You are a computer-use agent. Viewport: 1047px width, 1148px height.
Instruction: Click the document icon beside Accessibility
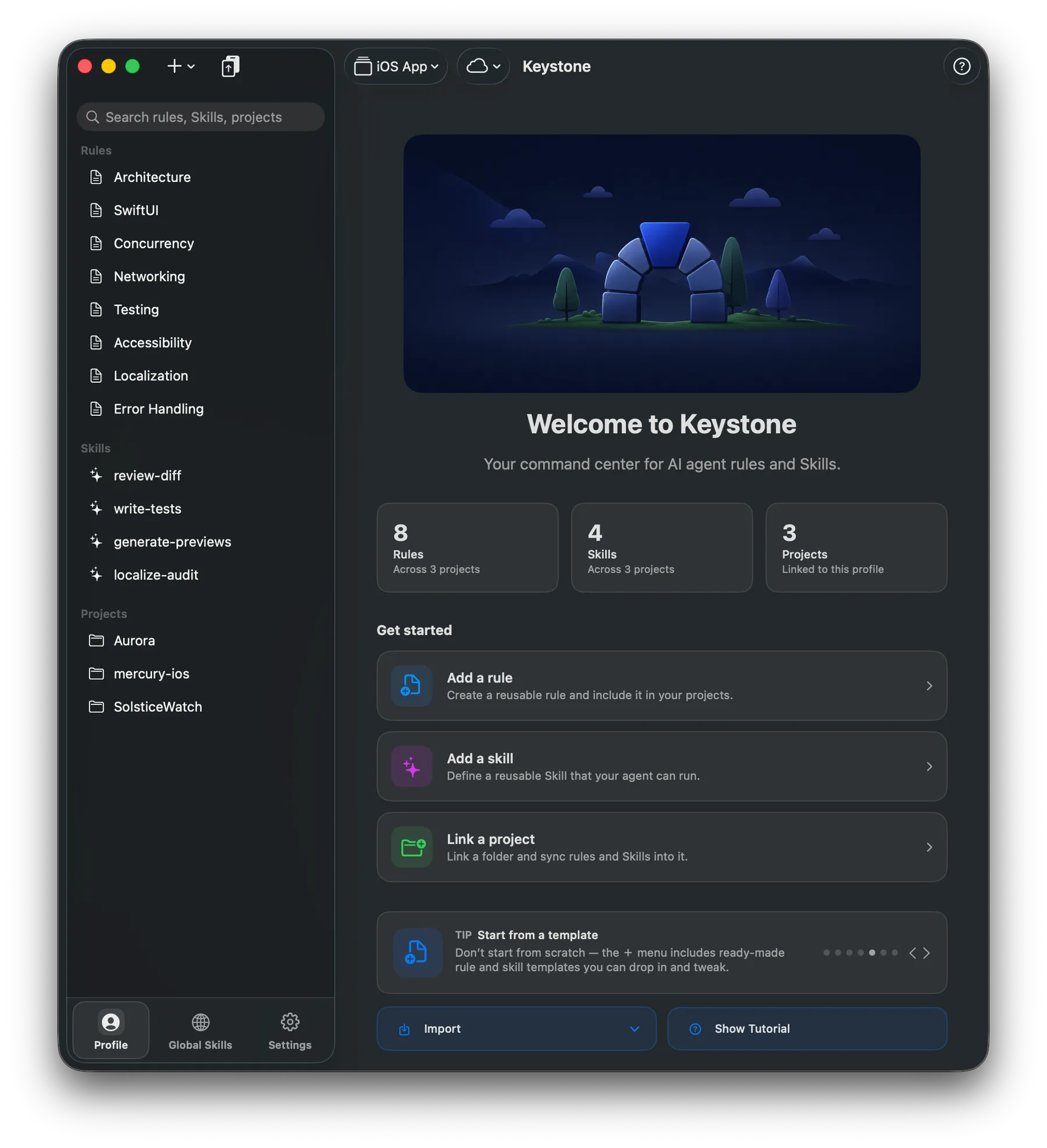click(x=96, y=343)
